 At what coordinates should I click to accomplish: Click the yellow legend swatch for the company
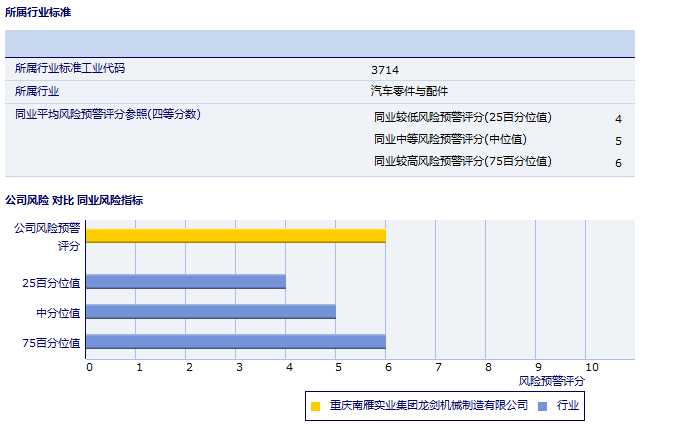316,406
